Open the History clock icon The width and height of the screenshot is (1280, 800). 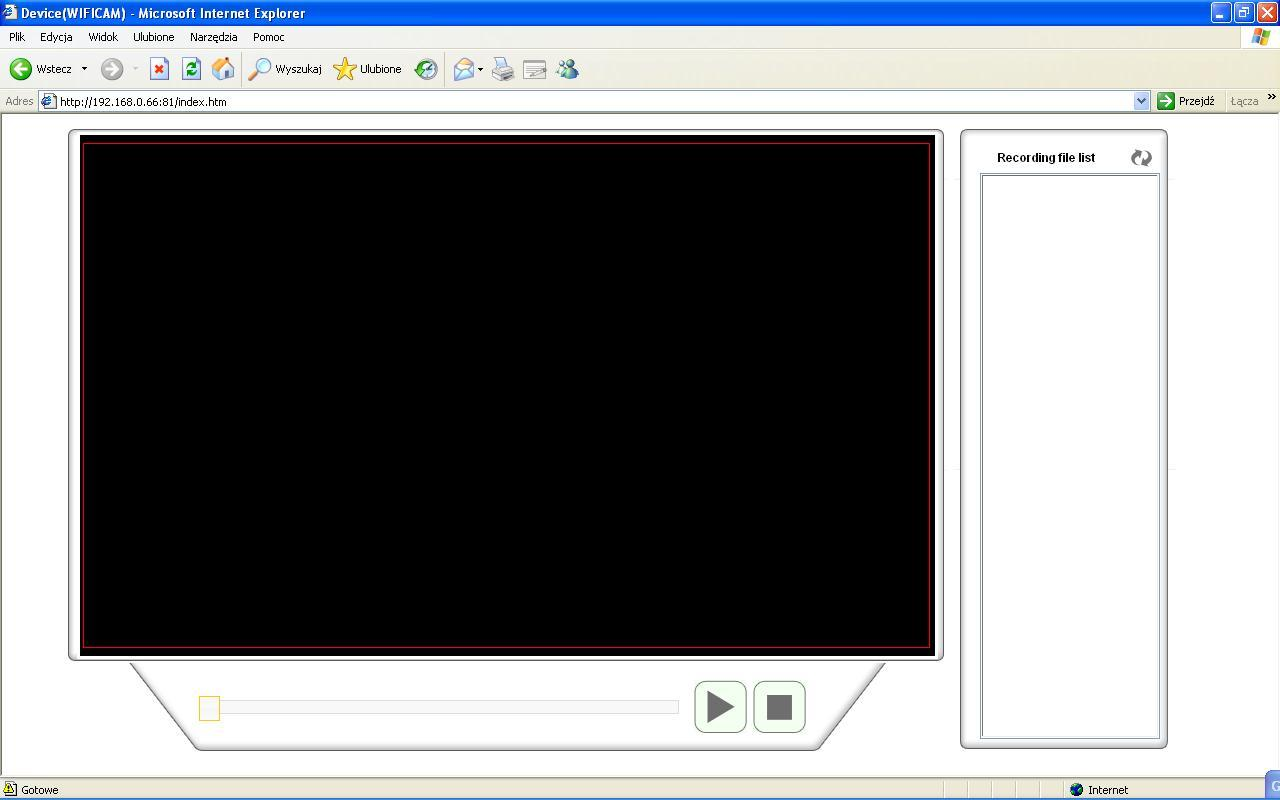click(426, 69)
